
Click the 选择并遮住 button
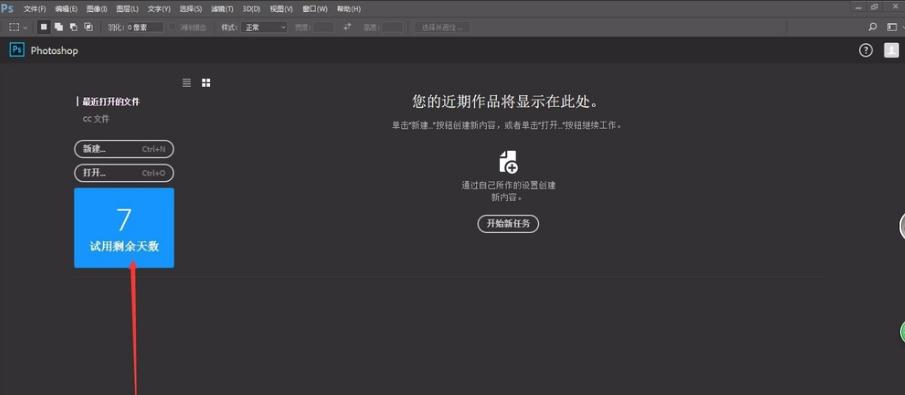pos(443,27)
